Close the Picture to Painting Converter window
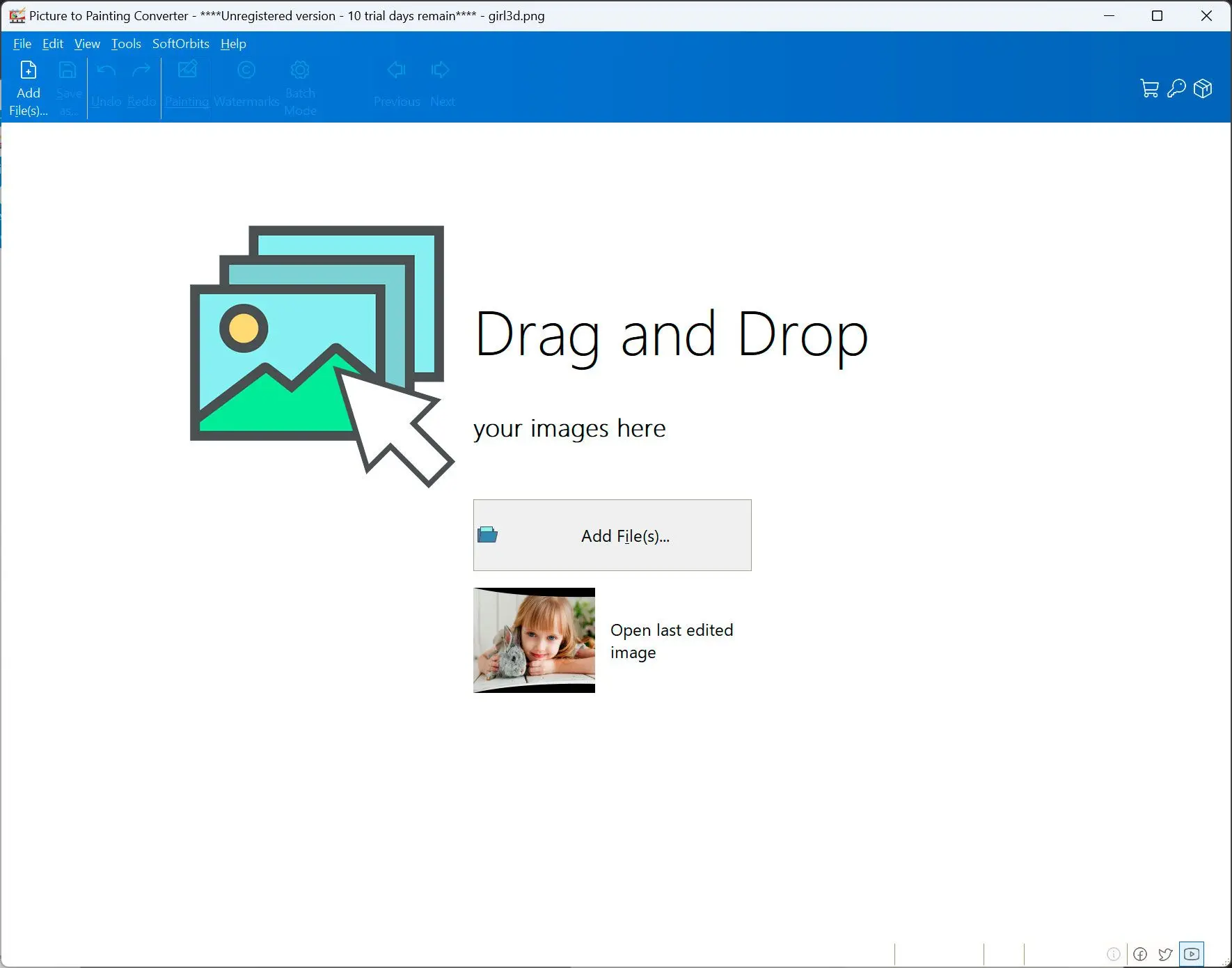 tap(1206, 15)
